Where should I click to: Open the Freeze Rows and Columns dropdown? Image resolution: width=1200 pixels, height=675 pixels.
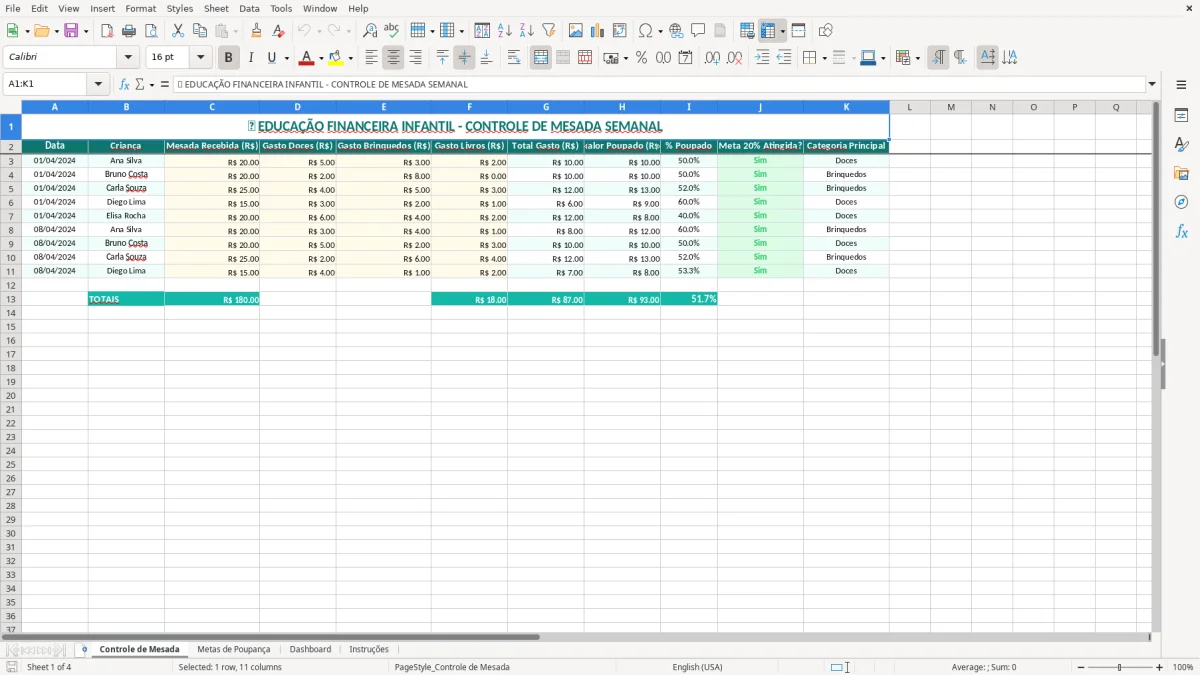(783, 31)
